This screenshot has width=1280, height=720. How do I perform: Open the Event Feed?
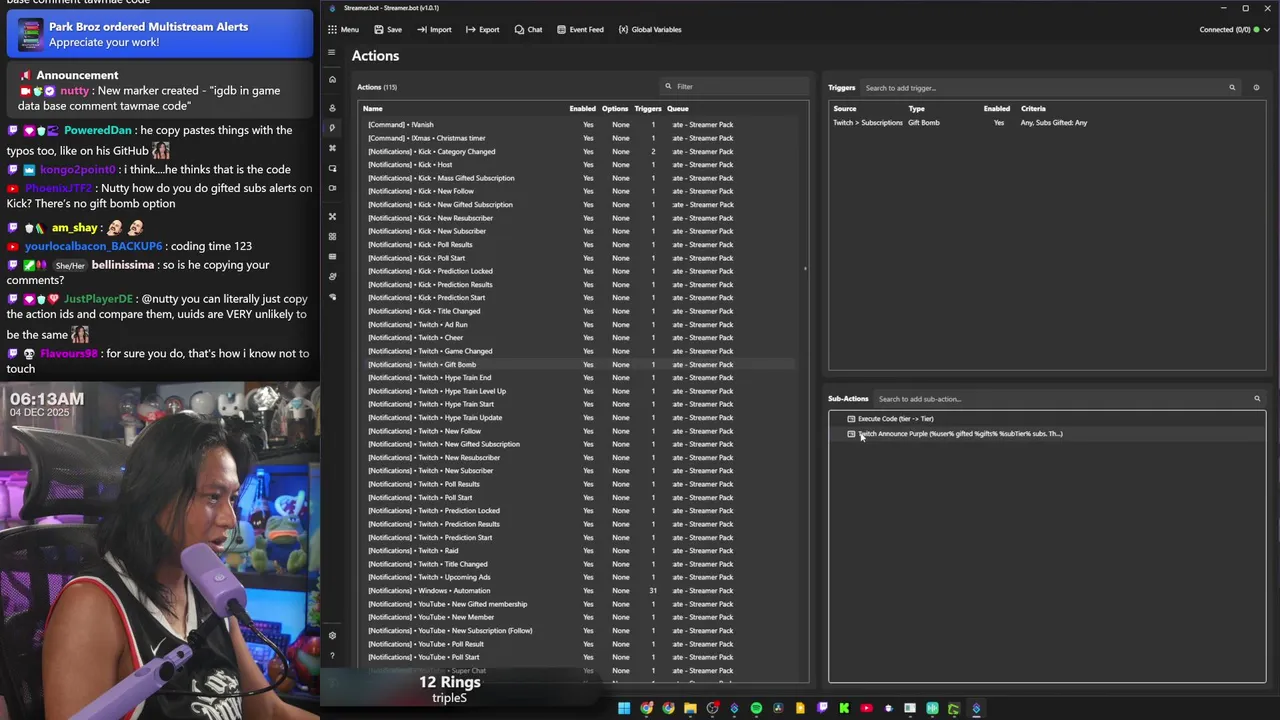pos(580,29)
